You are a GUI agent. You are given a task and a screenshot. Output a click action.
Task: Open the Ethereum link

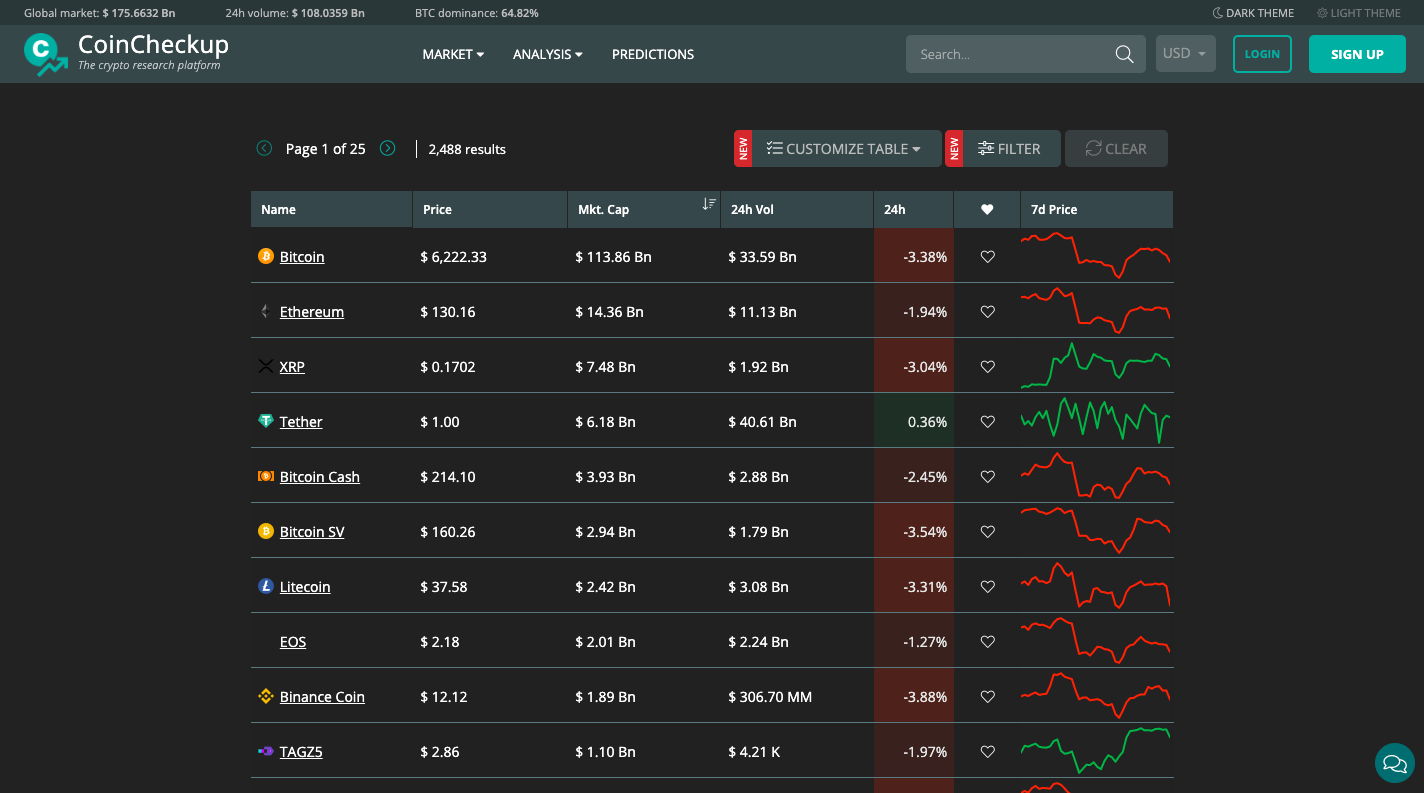[x=312, y=312]
